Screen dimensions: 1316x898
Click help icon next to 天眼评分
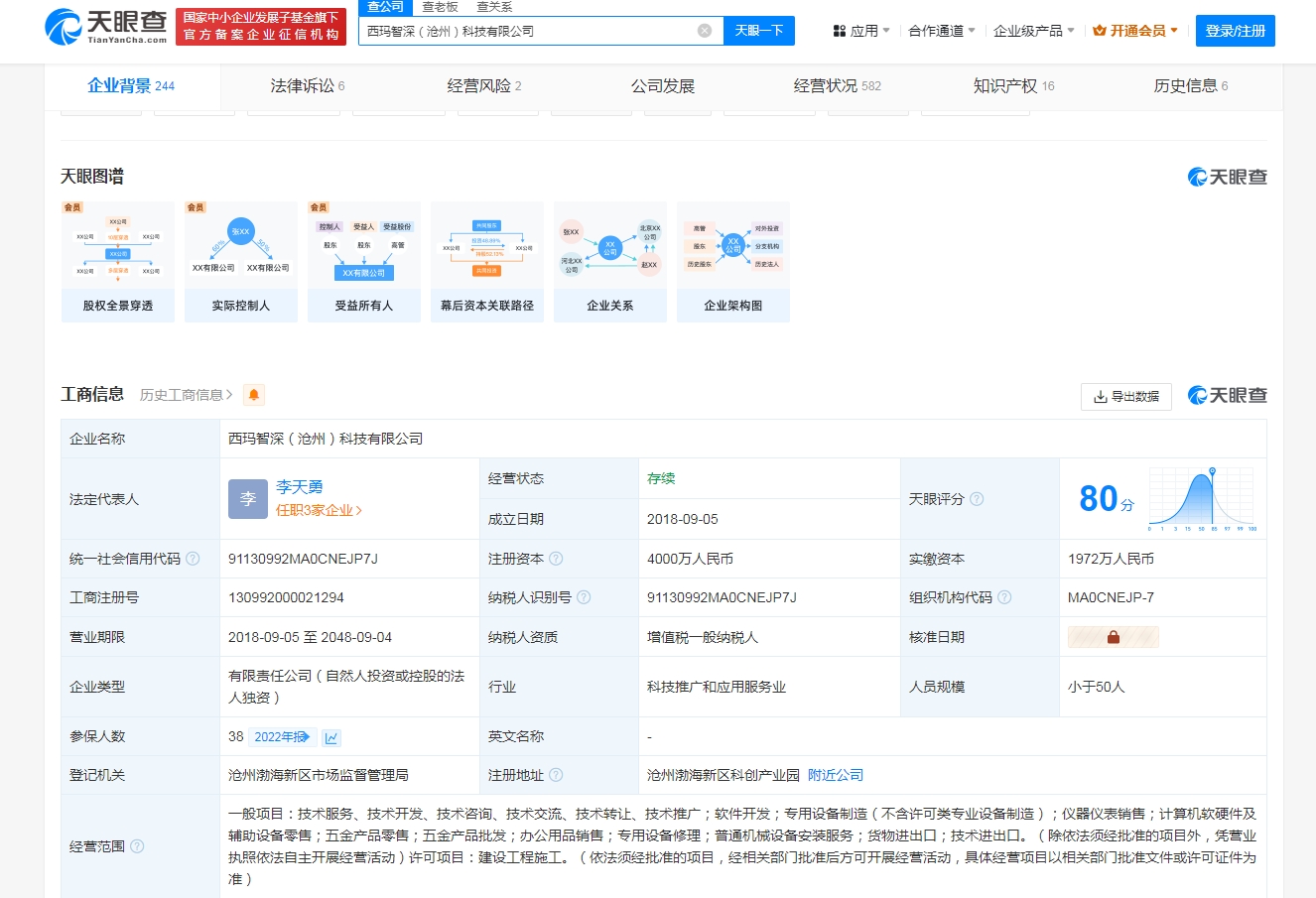pos(977,499)
